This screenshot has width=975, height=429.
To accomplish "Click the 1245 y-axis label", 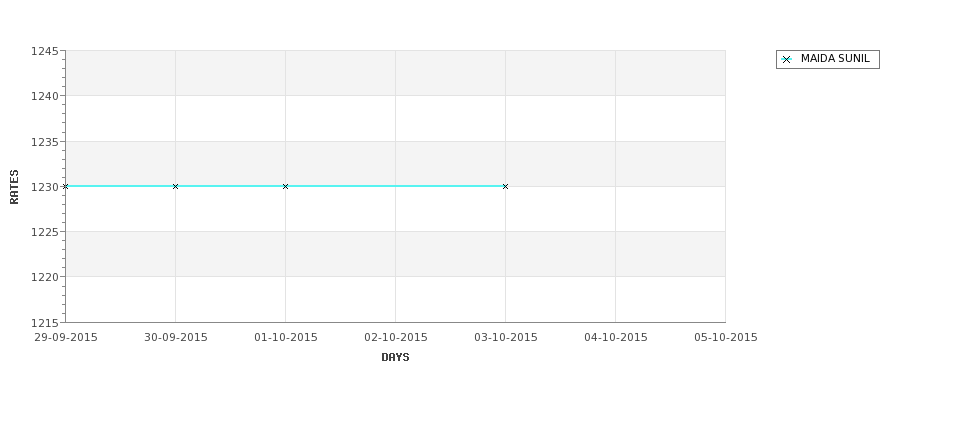I will point(45,51).
